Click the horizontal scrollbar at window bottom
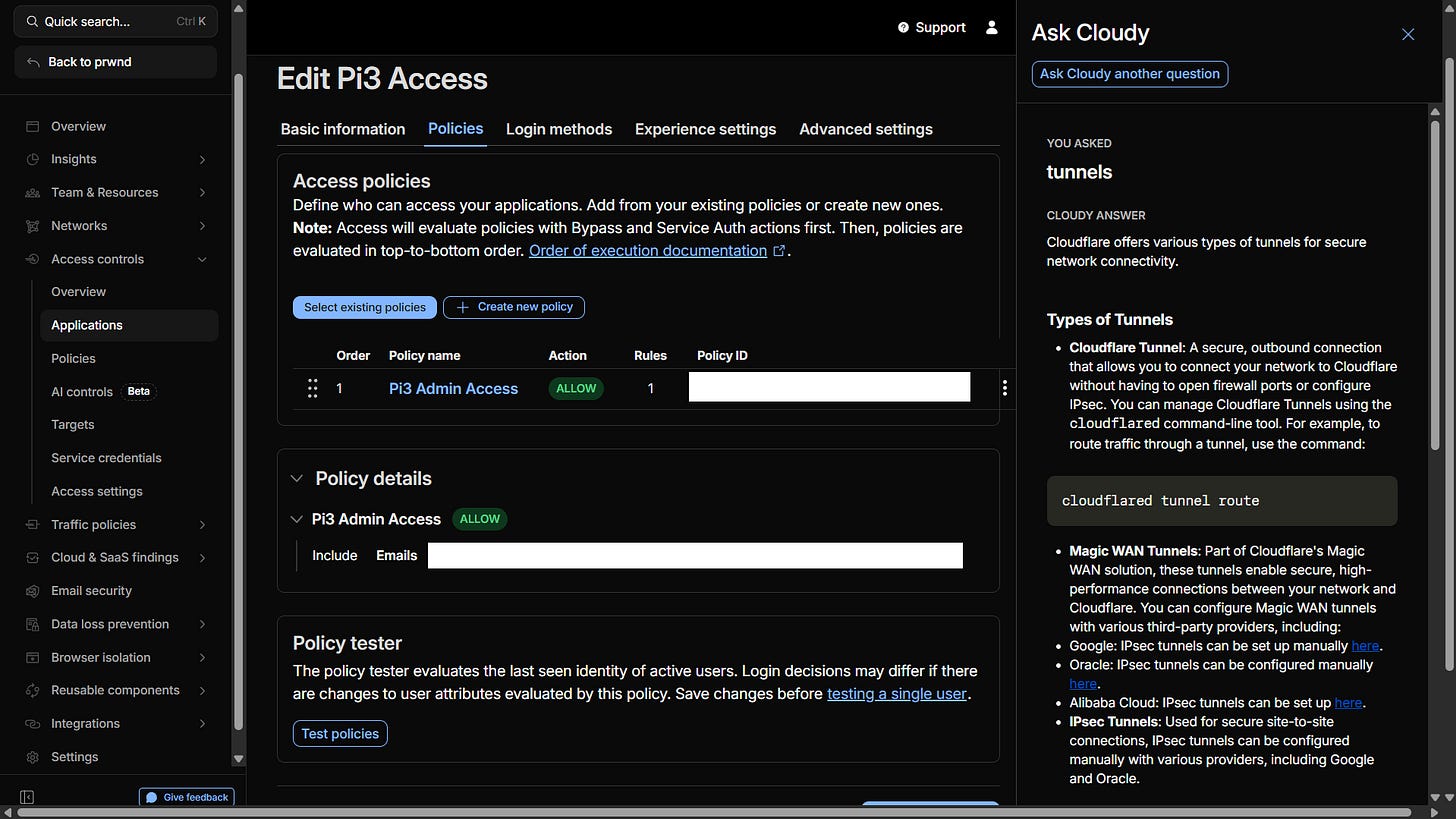This screenshot has width=1456, height=819. tap(714, 812)
